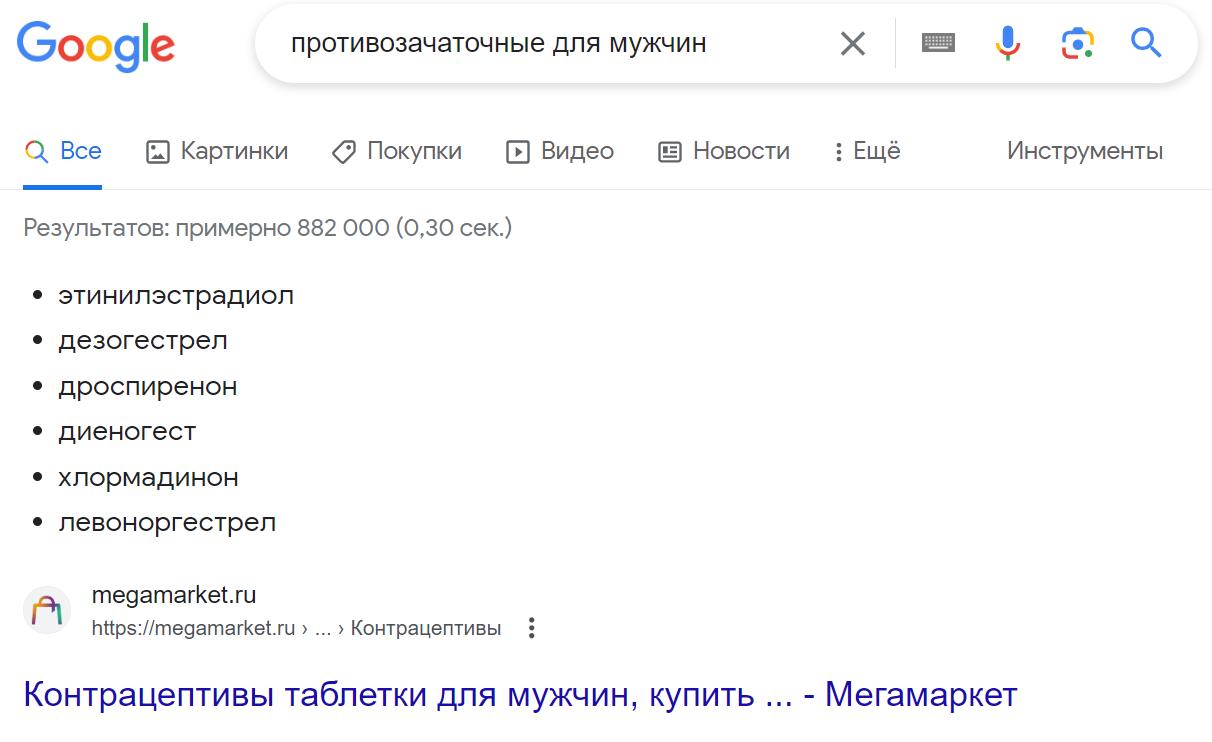Viewport: 1212px width, 742px height.
Task: Go to the Новости tab
Action: (x=724, y=151)
